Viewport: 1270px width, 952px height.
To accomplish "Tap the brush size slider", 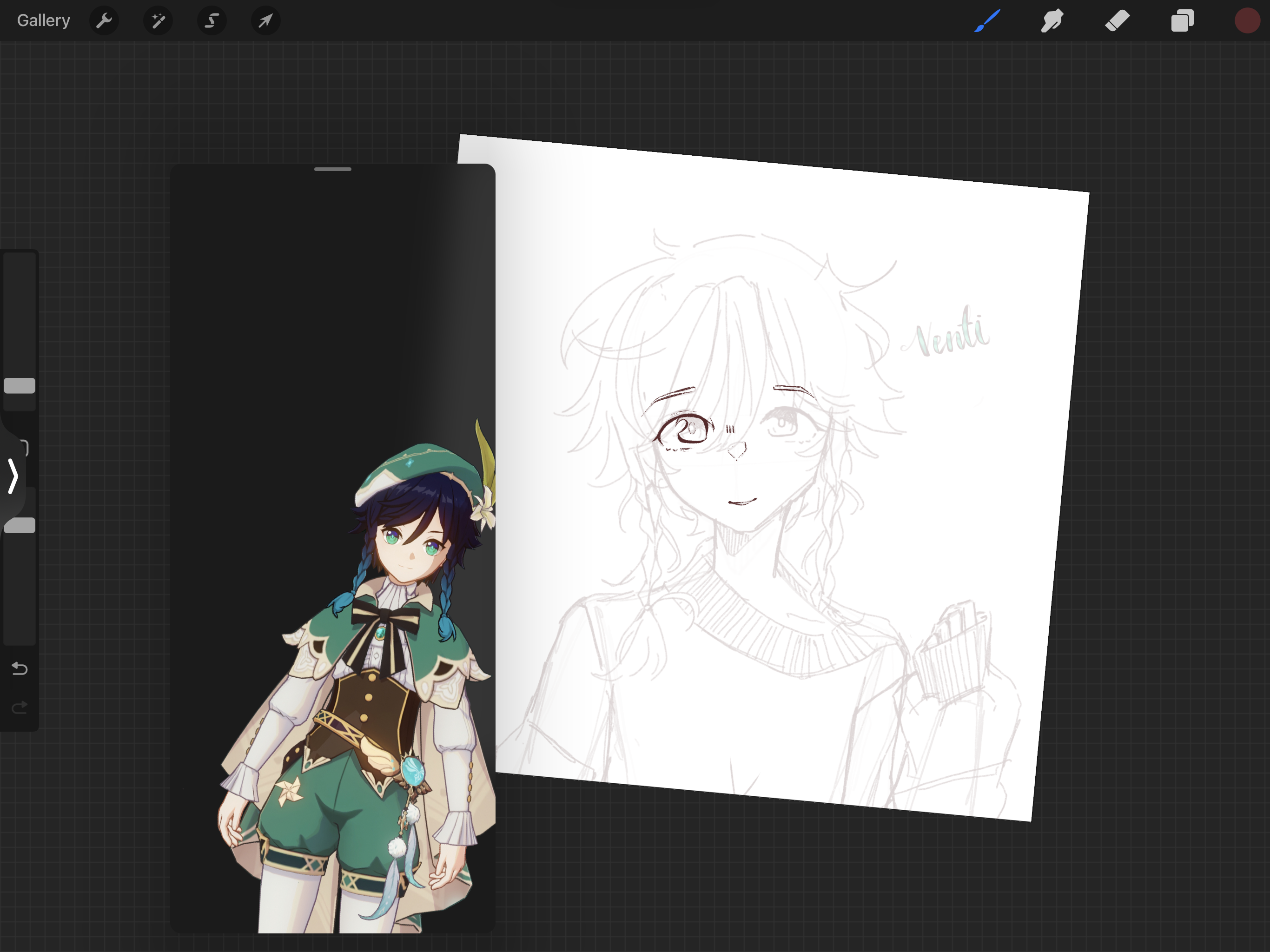I will point(19,385).
